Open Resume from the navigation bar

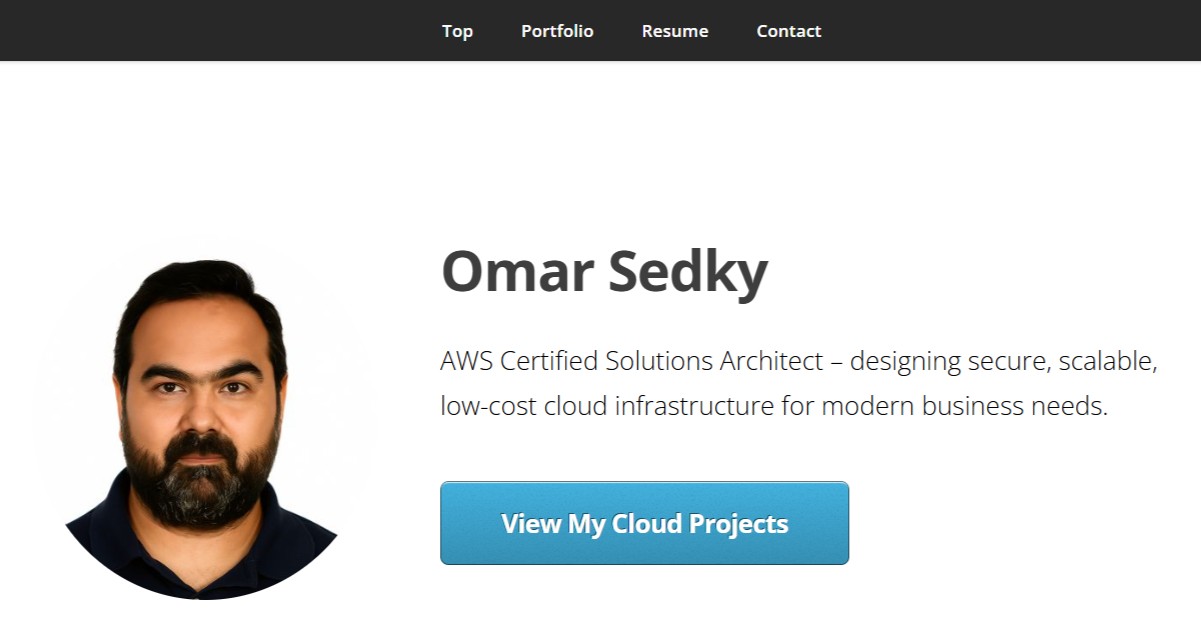point(675,31)
